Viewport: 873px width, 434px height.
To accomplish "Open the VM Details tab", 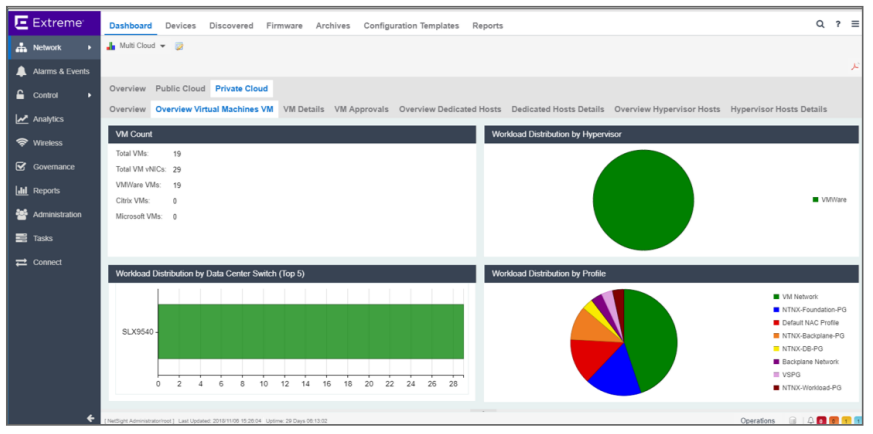I will coord(303,109).
